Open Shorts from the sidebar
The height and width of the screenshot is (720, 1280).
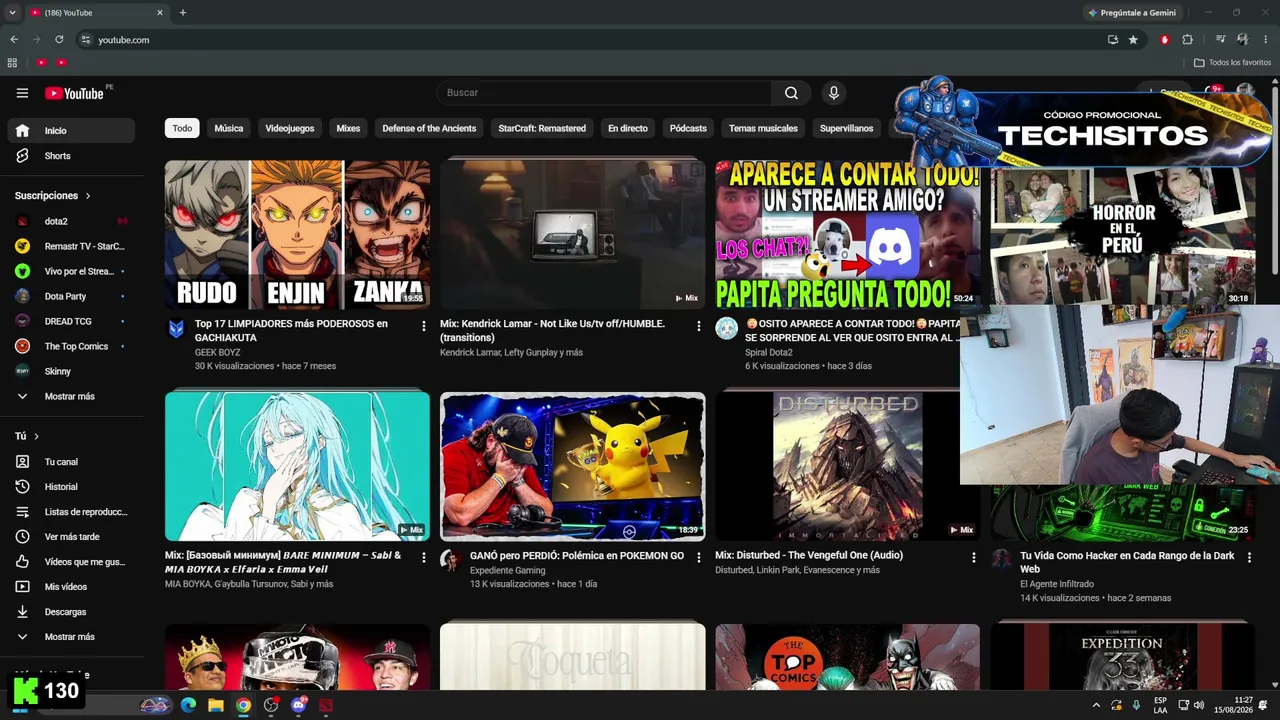click(71, 156)
